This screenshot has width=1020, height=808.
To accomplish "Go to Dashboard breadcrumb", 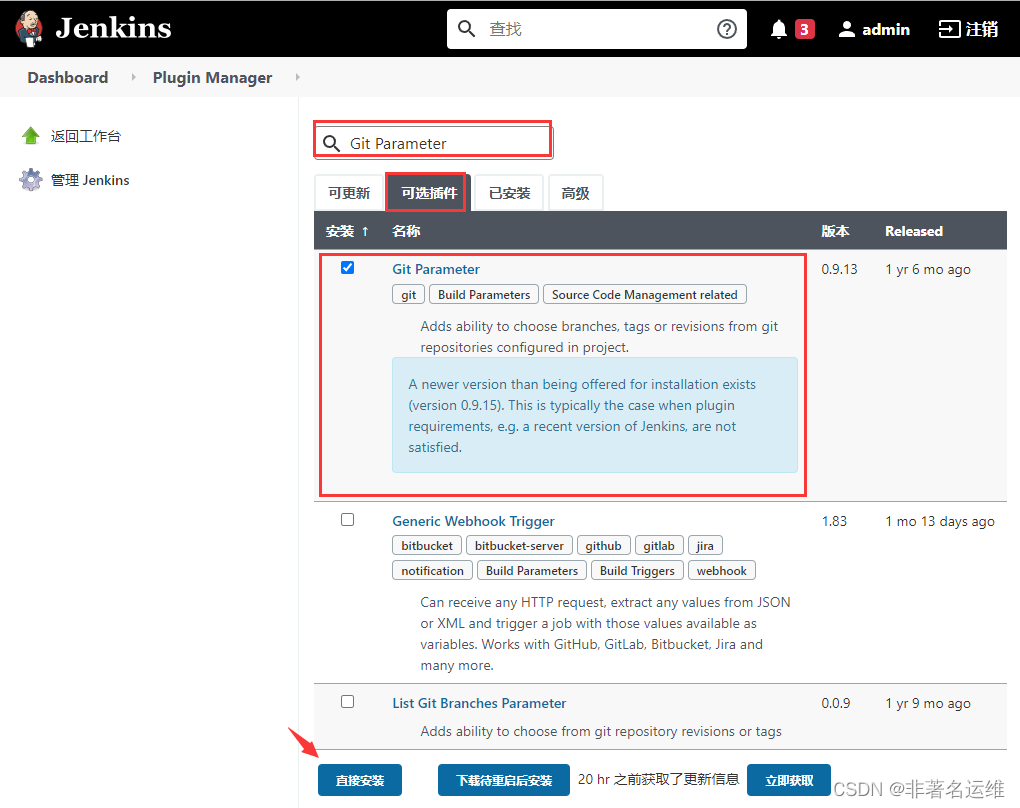I will pyautogui.click(x=68, y=77).
